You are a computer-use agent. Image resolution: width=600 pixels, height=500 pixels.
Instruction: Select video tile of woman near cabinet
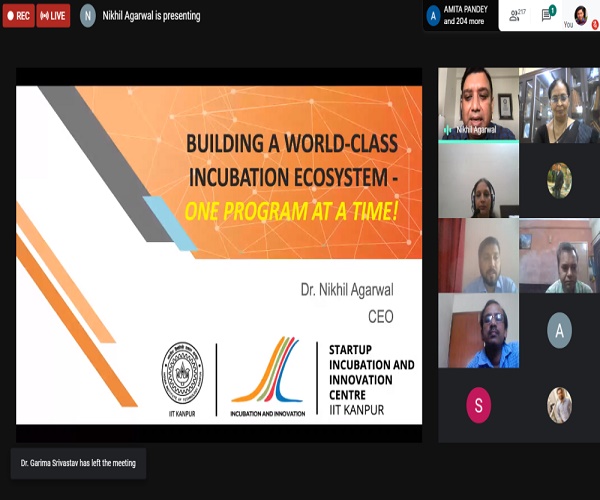click(559, 105)
